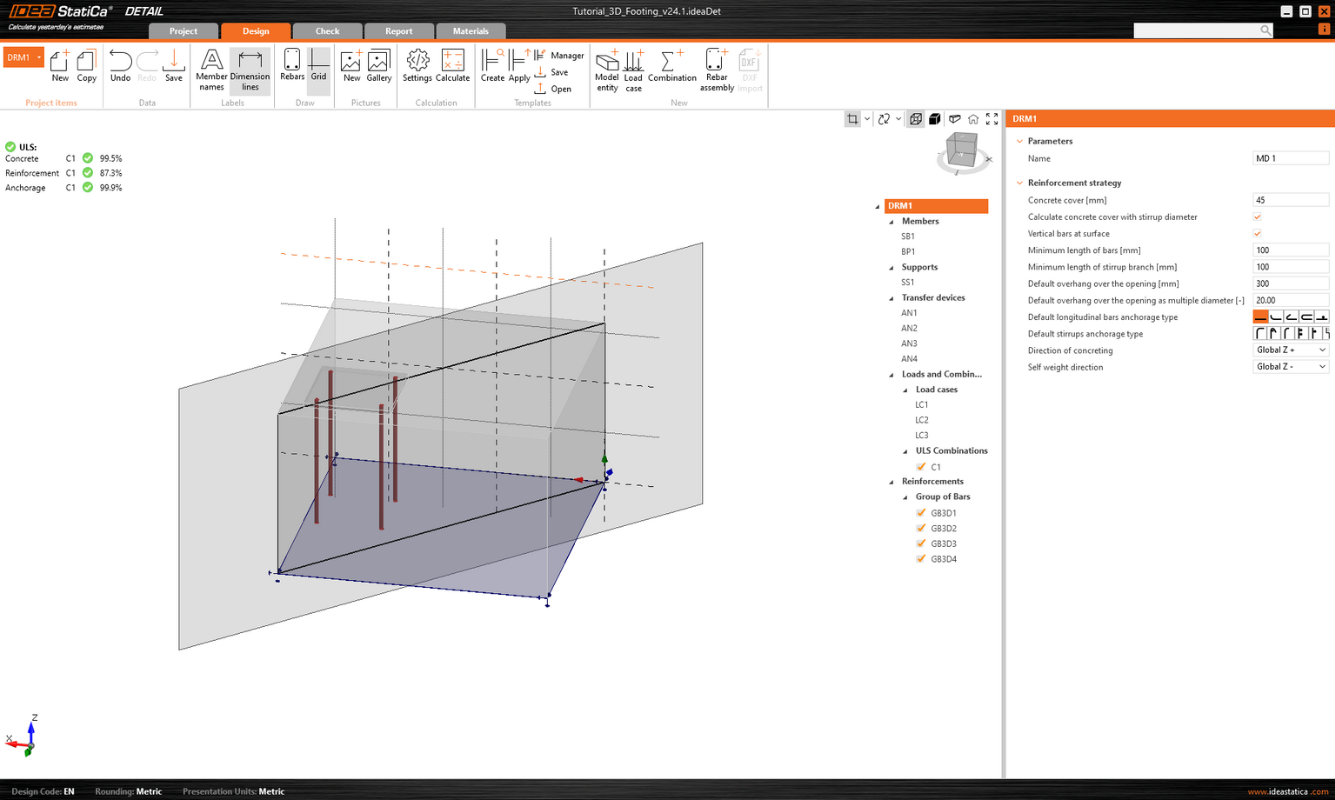Toggle Member names labels

[211, 69]
